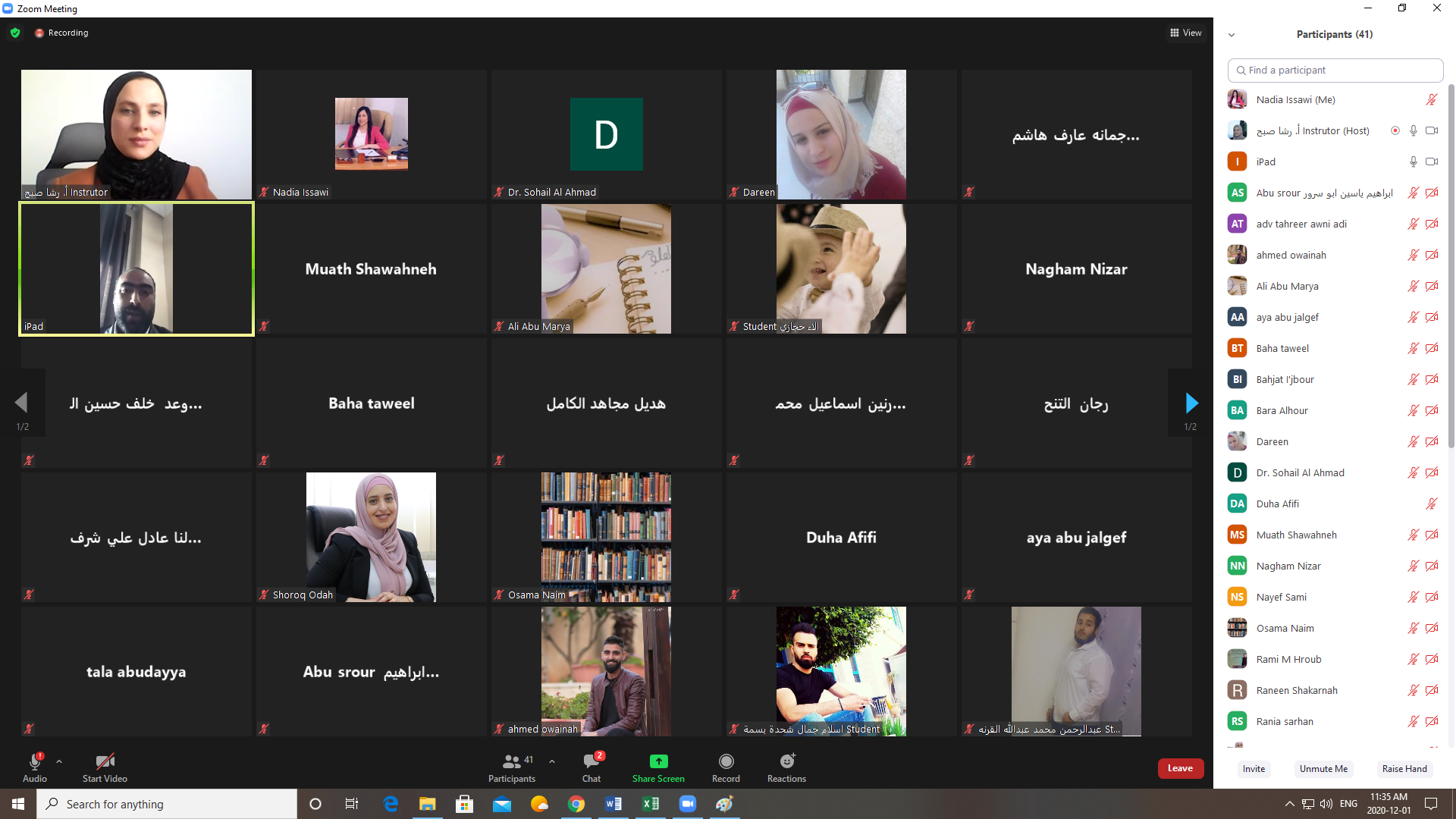The width and height of the screenshot is (1456, 819).
Task: Open Google Chrome from taskbar
Action: click(x=576, y=804)
